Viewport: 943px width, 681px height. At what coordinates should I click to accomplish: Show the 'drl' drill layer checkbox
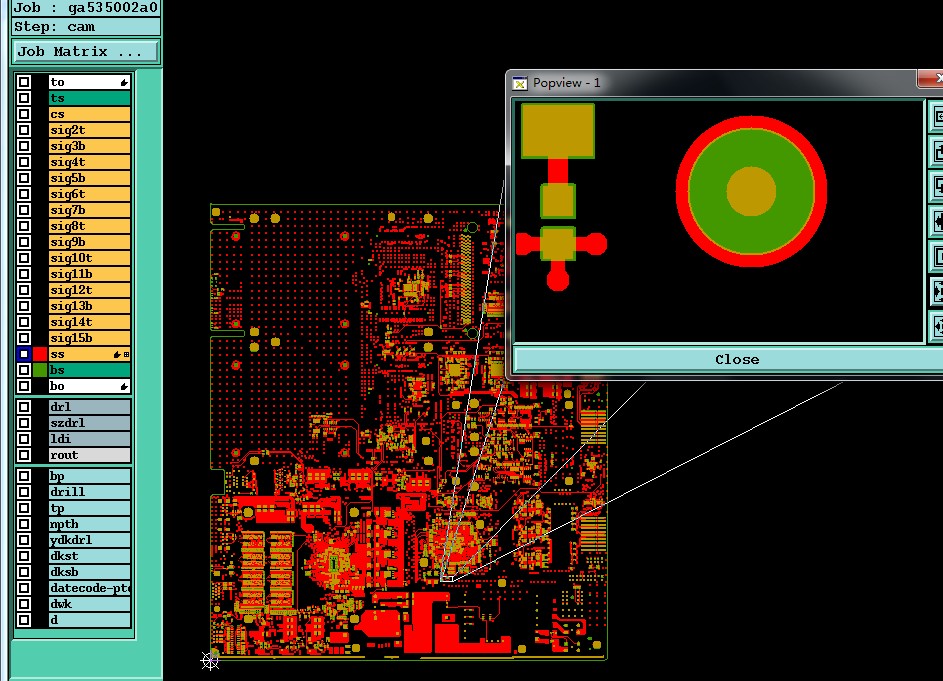coord(23,407)
